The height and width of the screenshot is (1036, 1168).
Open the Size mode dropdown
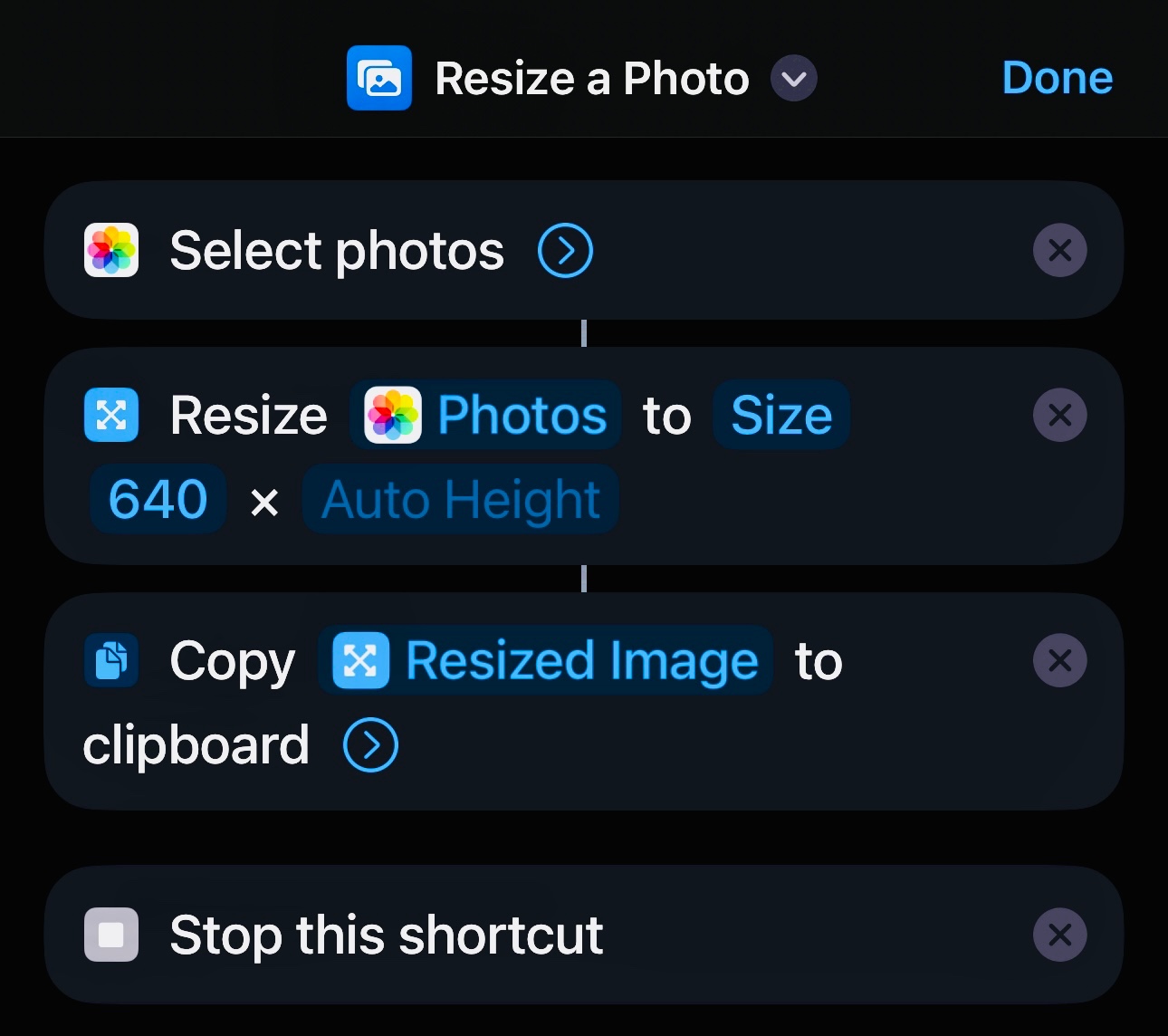[781, 415]
